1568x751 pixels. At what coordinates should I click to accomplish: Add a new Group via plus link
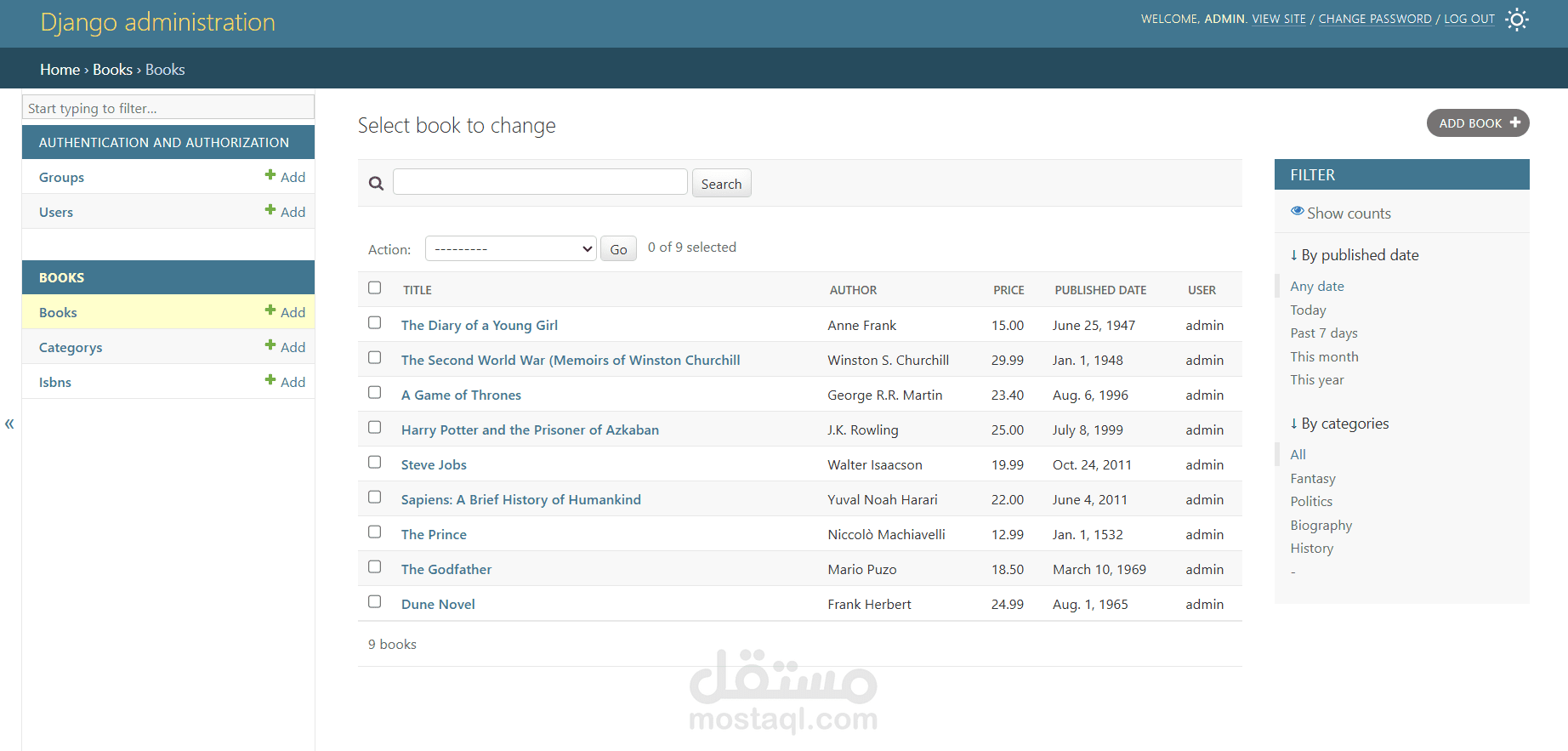285,176
